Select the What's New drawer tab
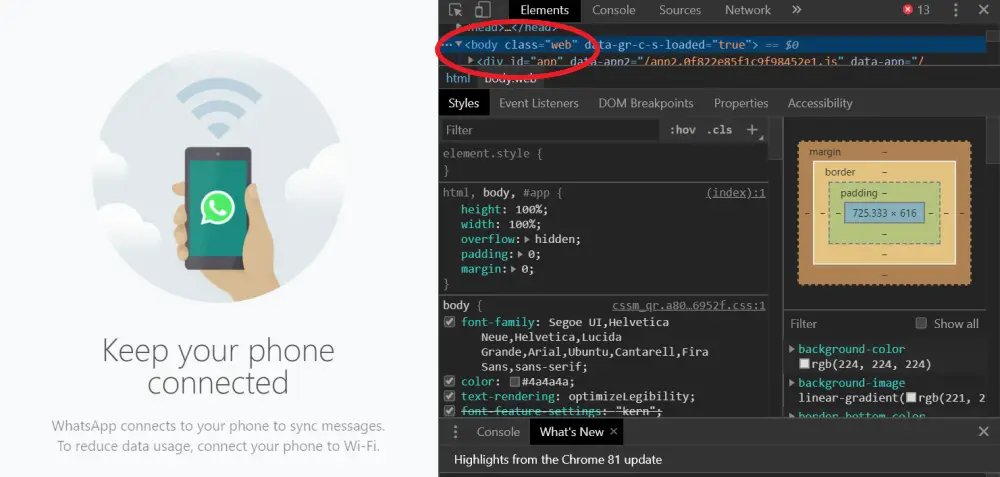The width and height of the screenshot is (1000, 477). point(571,432)
